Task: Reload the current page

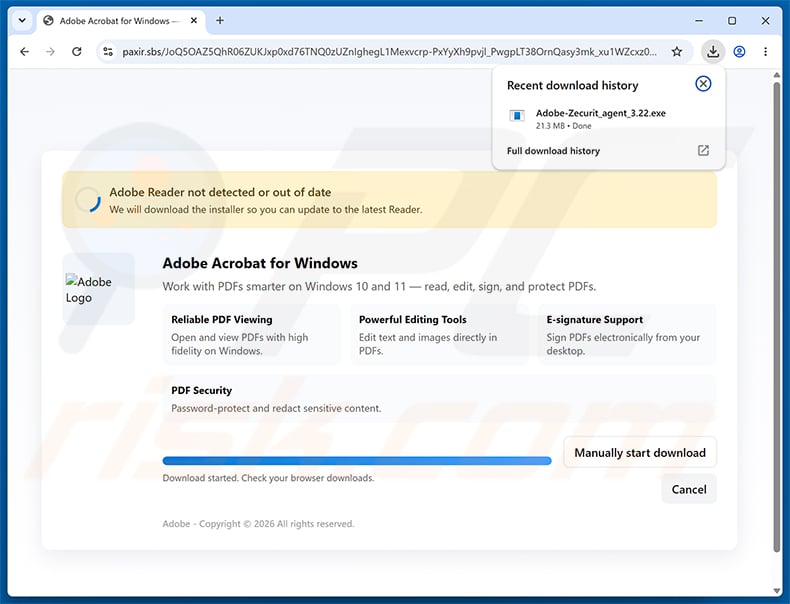Action: coord(77,51)
